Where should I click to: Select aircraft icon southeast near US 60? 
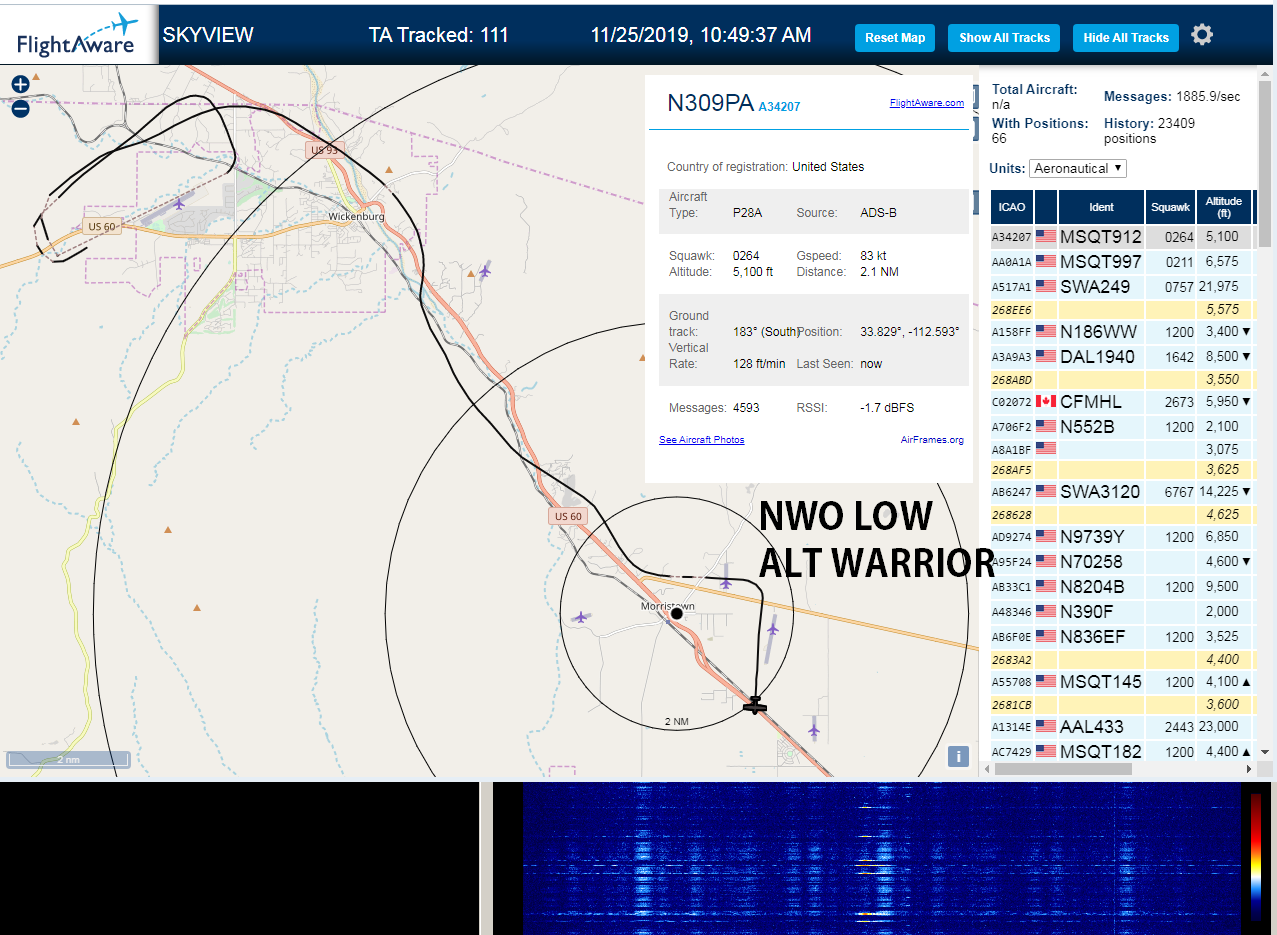[814, 731]
